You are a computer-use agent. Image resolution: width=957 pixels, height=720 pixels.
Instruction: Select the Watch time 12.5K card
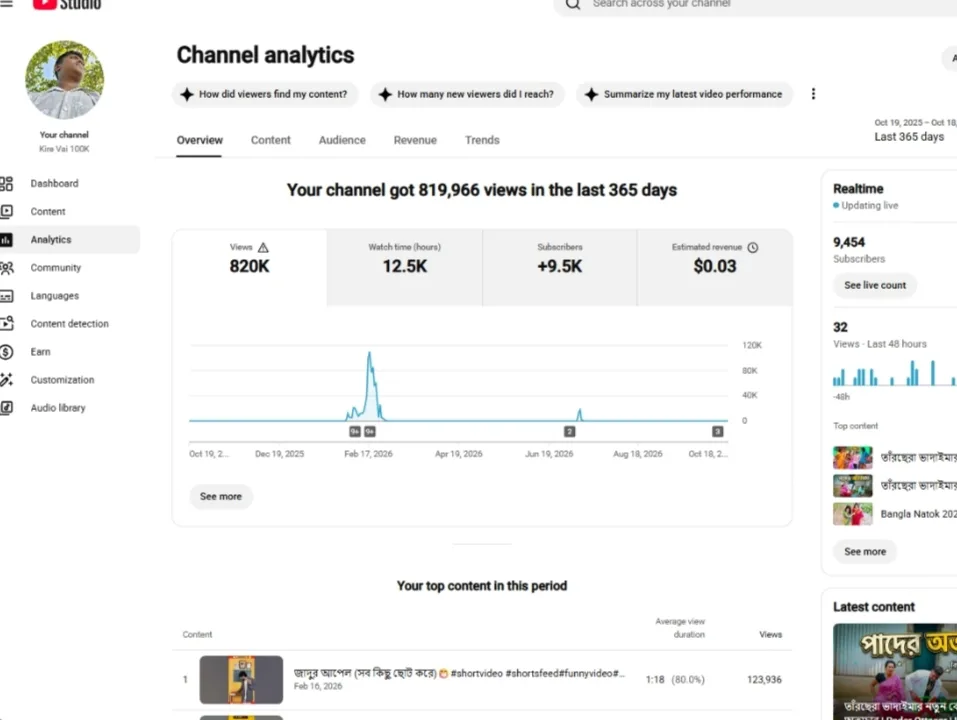pyautogui.click(x=405, y=267)
